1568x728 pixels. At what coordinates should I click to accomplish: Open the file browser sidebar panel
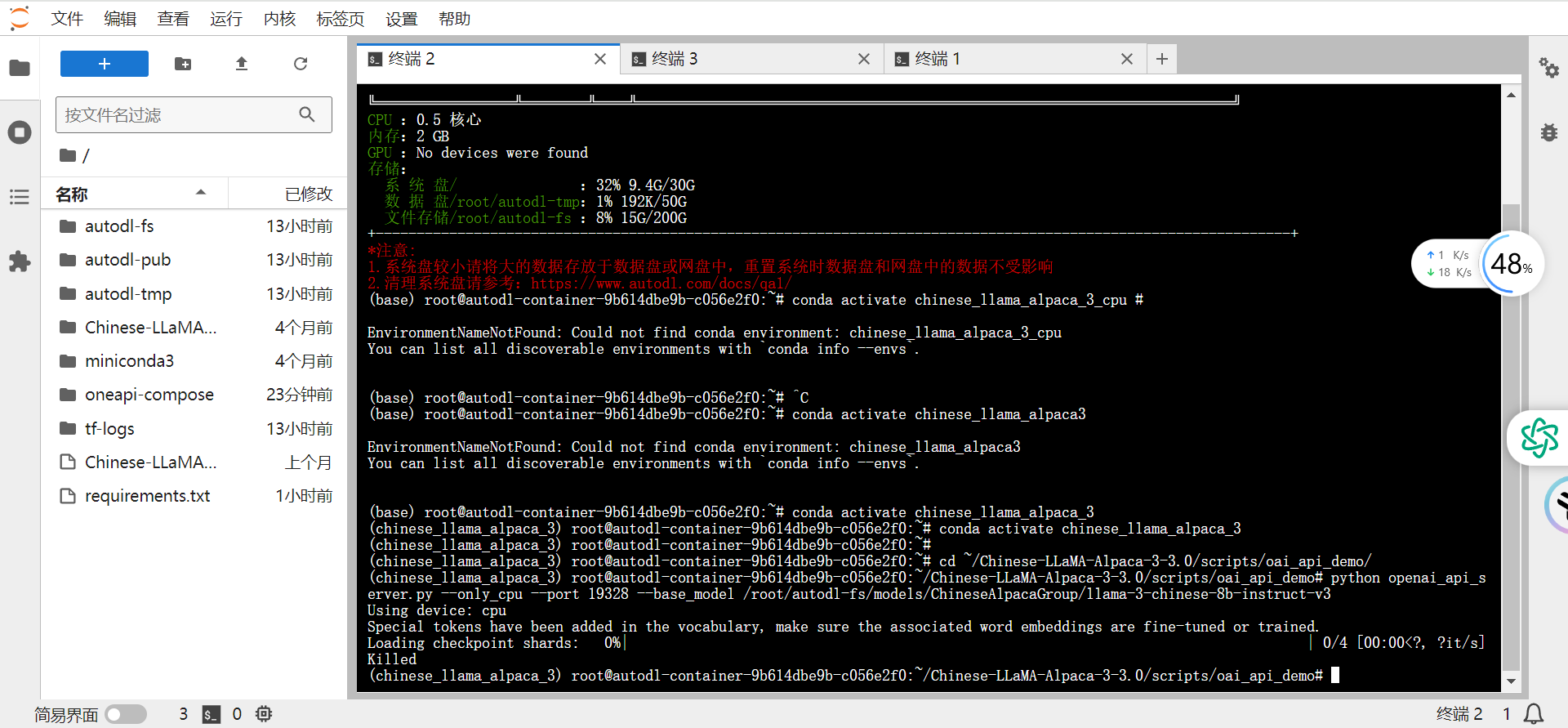pyautogui.click(x=20, y=68)
